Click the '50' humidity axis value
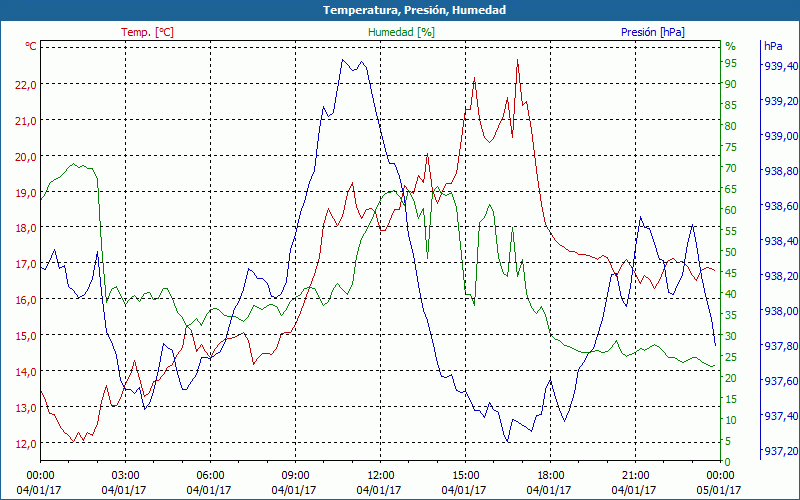Viewport: 800px width, 500px height. click(731, 252)
